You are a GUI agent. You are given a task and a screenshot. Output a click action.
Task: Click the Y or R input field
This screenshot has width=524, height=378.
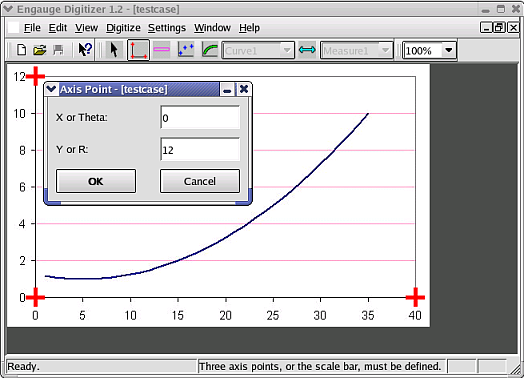200,149
